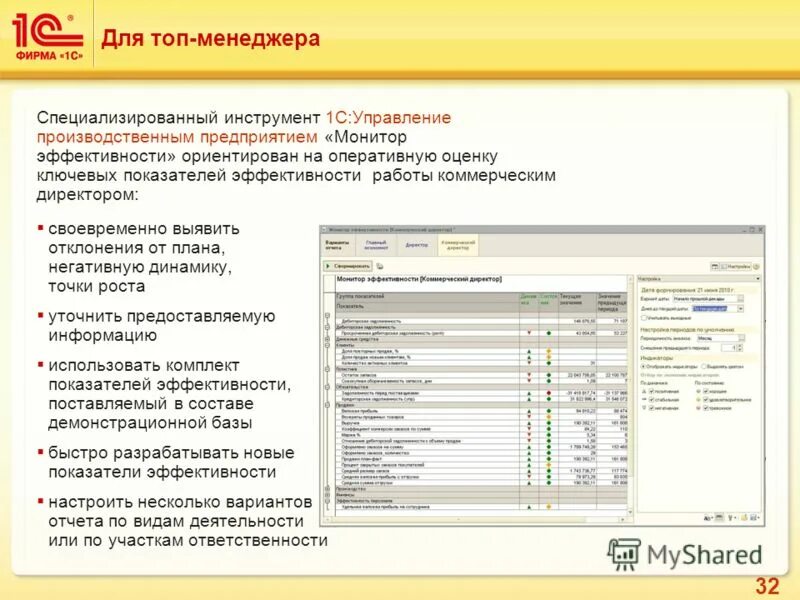Viewport: 800px width, 600px height.
Task: Open the Главный экономист tab
Action: [x=374, y=244]
